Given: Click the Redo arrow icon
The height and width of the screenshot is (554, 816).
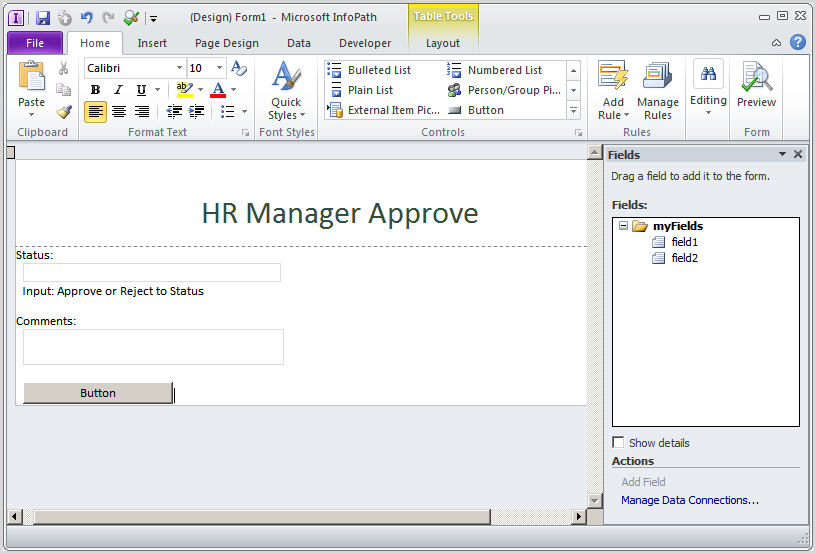Looking at the screenshot, I should (108, 18).
